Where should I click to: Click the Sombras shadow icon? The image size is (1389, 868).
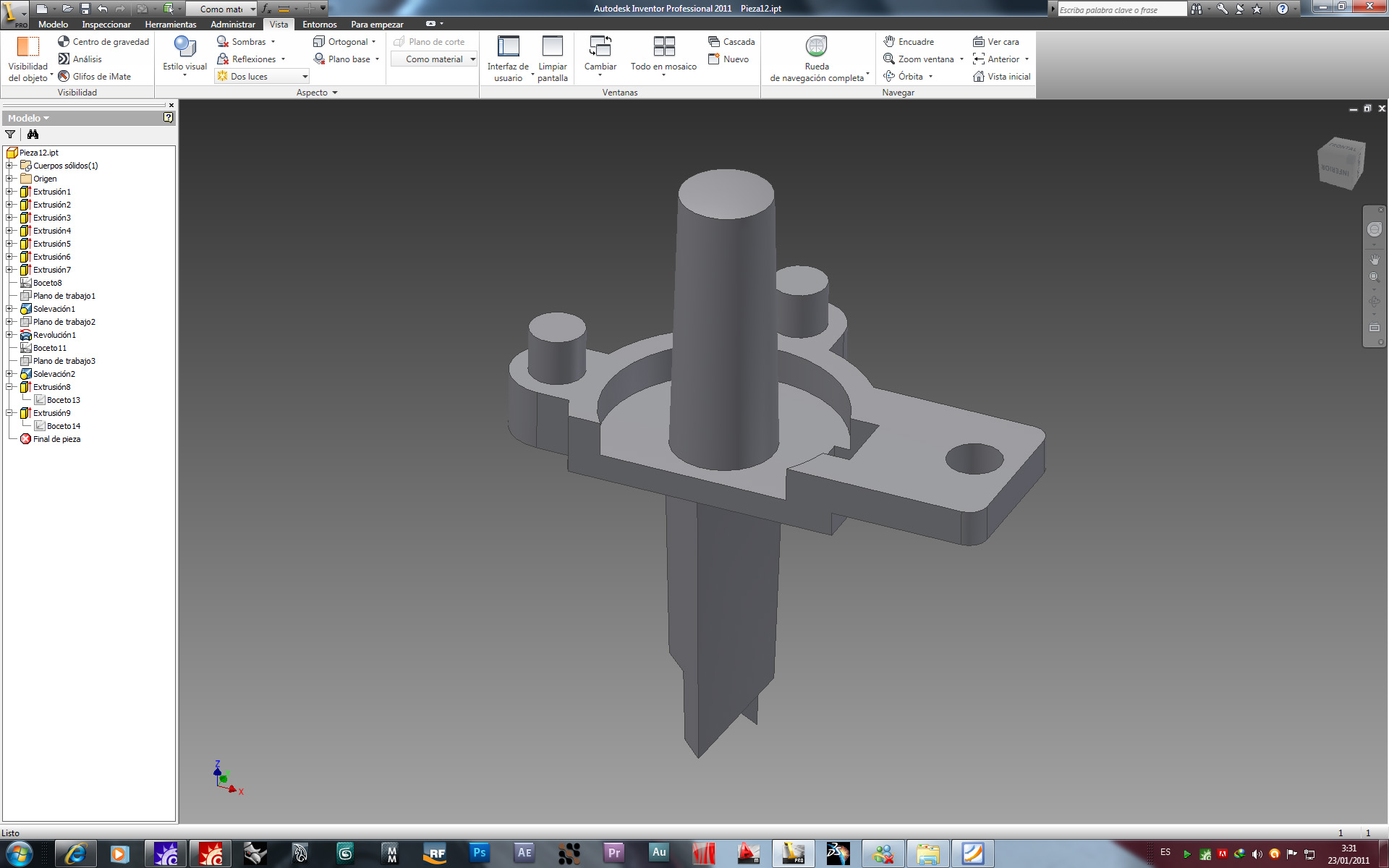point(223,42)
